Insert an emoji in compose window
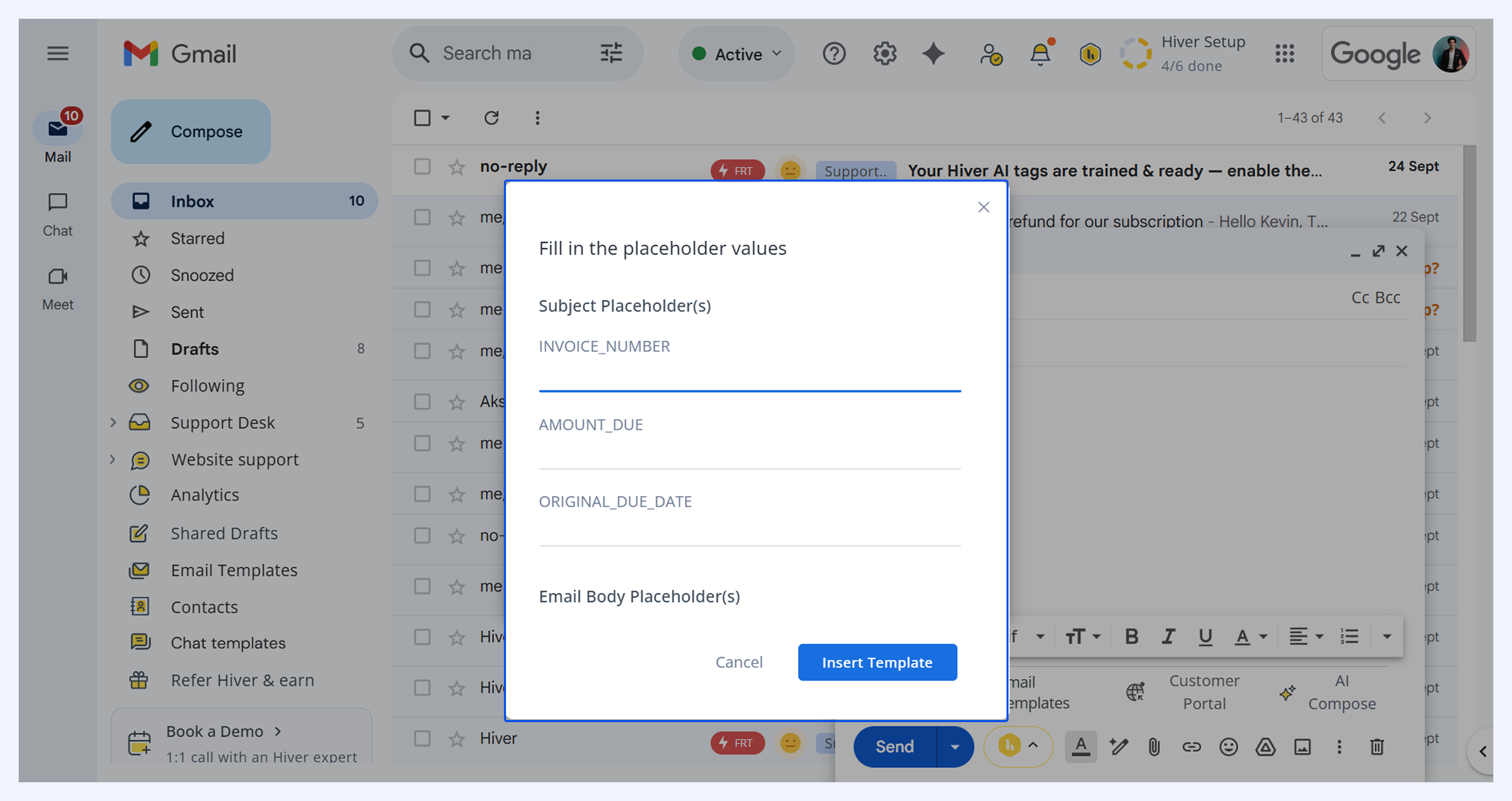1512x801 pixels. point(1228,746)
